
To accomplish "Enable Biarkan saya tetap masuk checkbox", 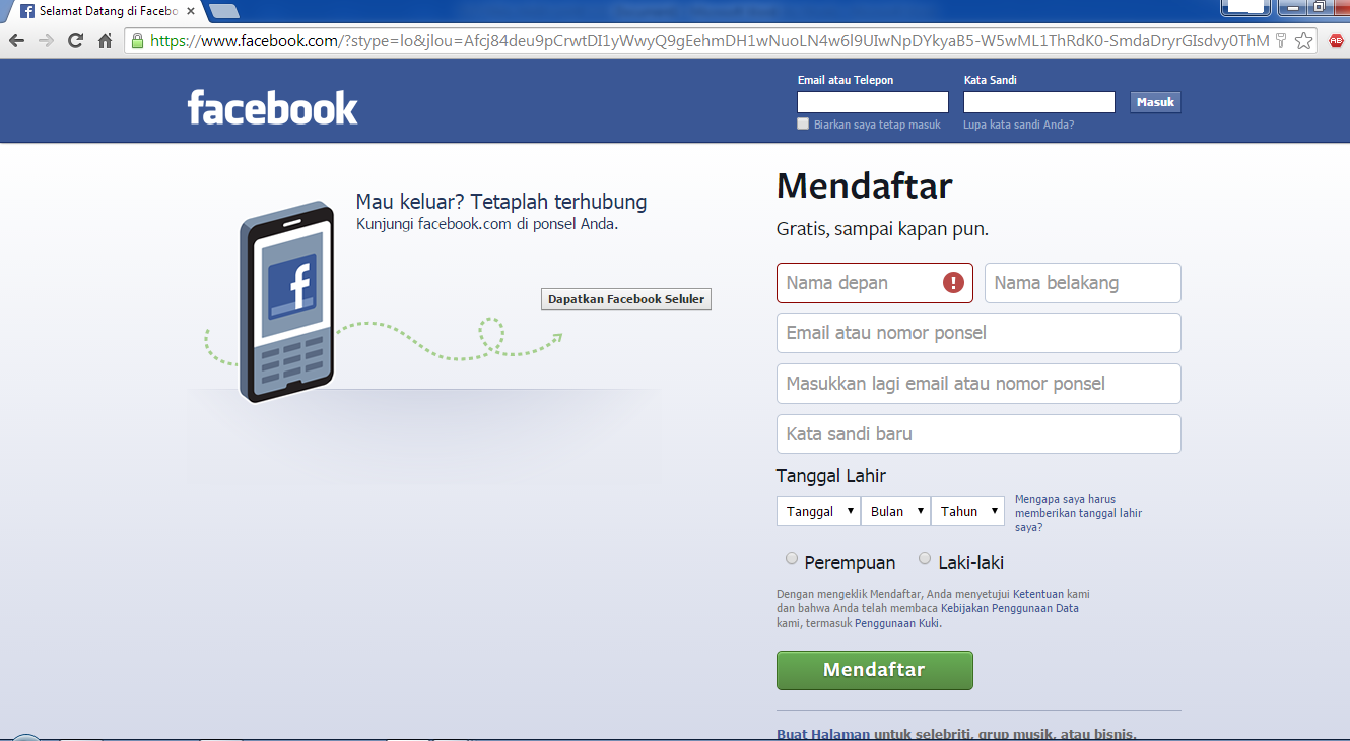I will [x=802, y=123].
